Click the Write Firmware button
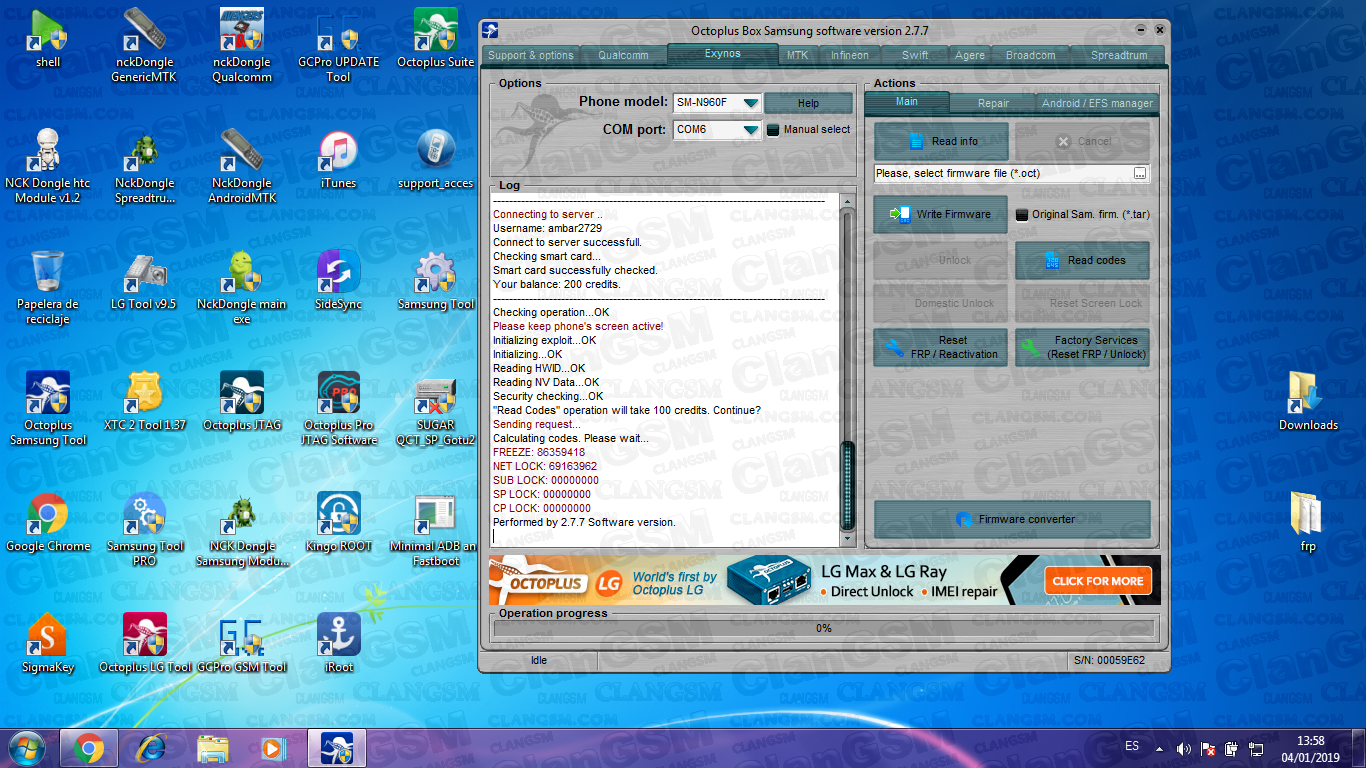 [x=940, y=215]
